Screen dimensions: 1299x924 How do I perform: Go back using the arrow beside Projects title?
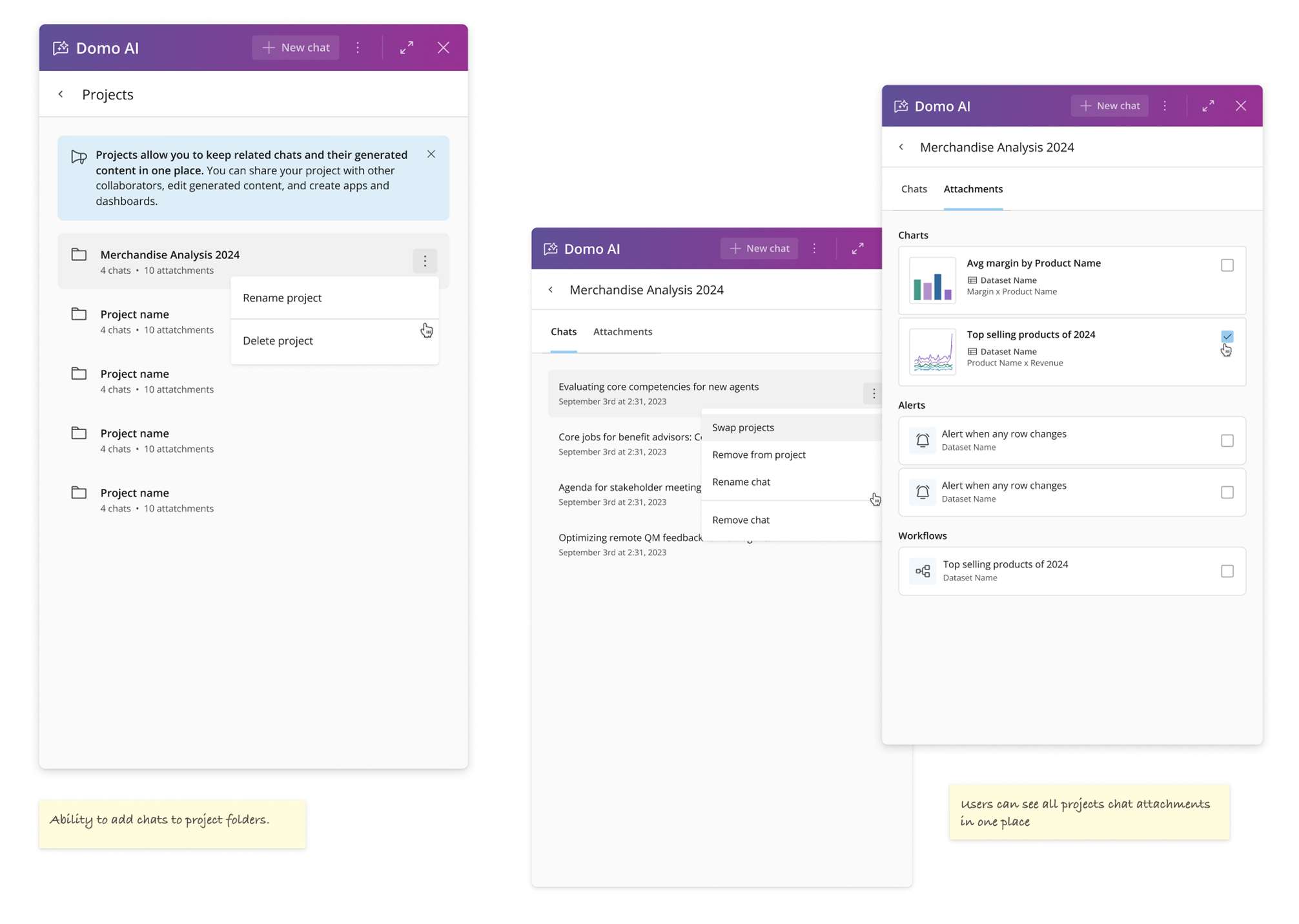point(61,94)
